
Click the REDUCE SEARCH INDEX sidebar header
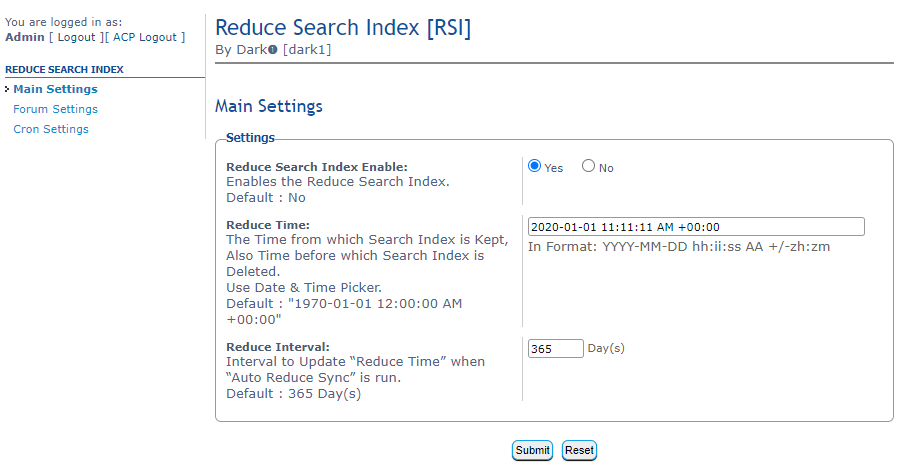pyautogui.click(x=64, y=70)
